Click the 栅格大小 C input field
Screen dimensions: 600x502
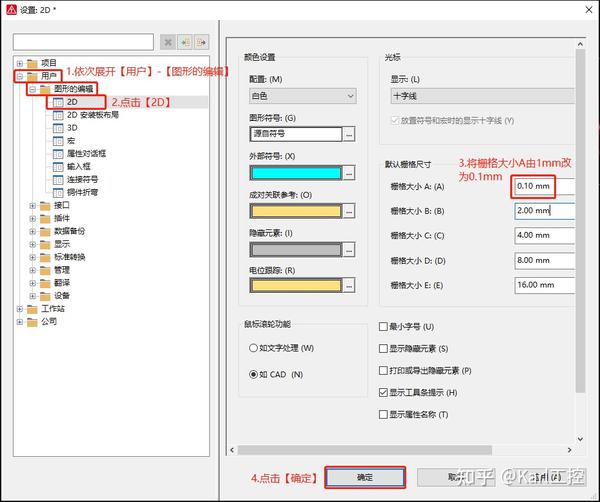(545, 235)
